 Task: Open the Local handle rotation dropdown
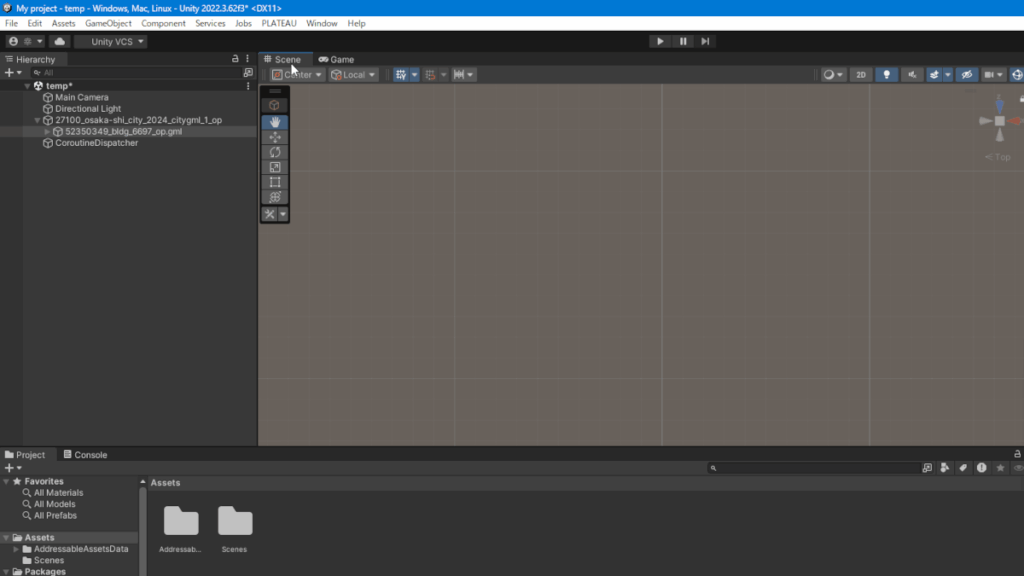[354, 75]
